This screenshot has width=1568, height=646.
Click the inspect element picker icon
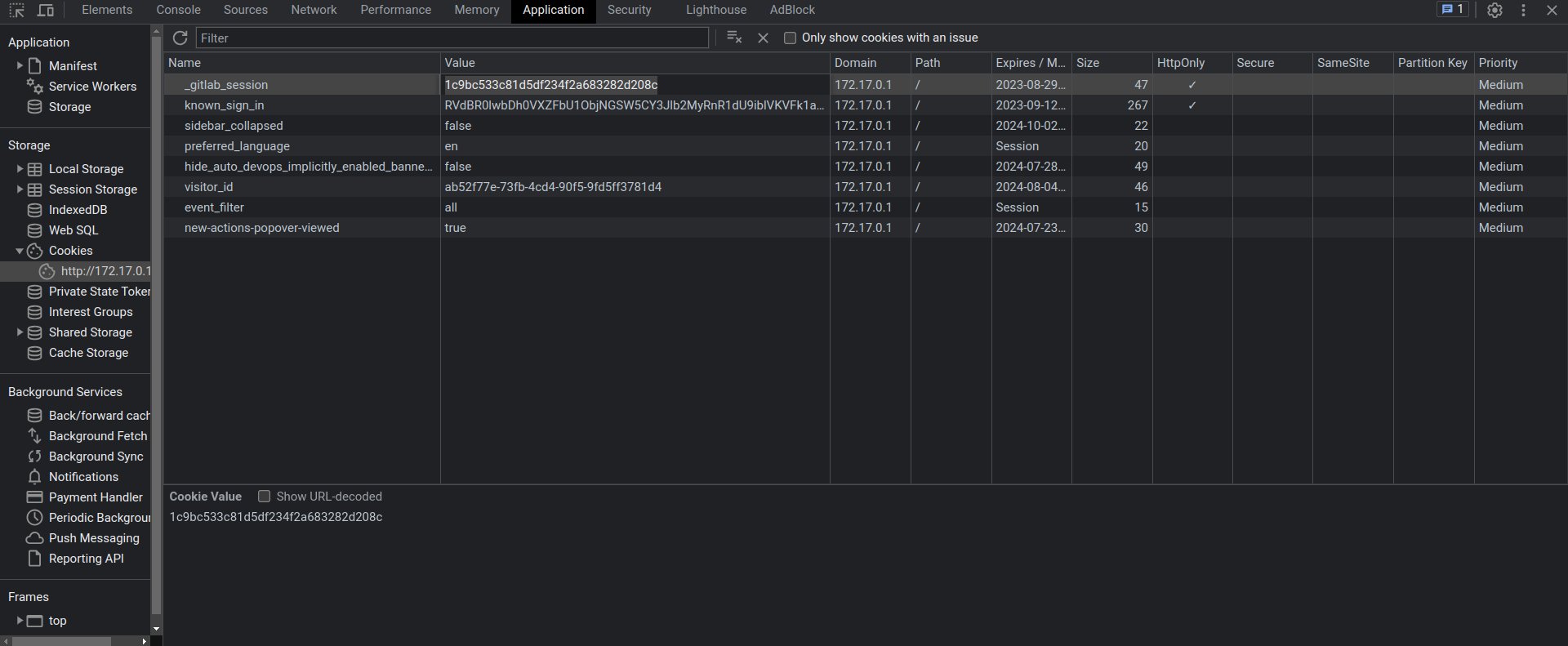pos(16,11)
